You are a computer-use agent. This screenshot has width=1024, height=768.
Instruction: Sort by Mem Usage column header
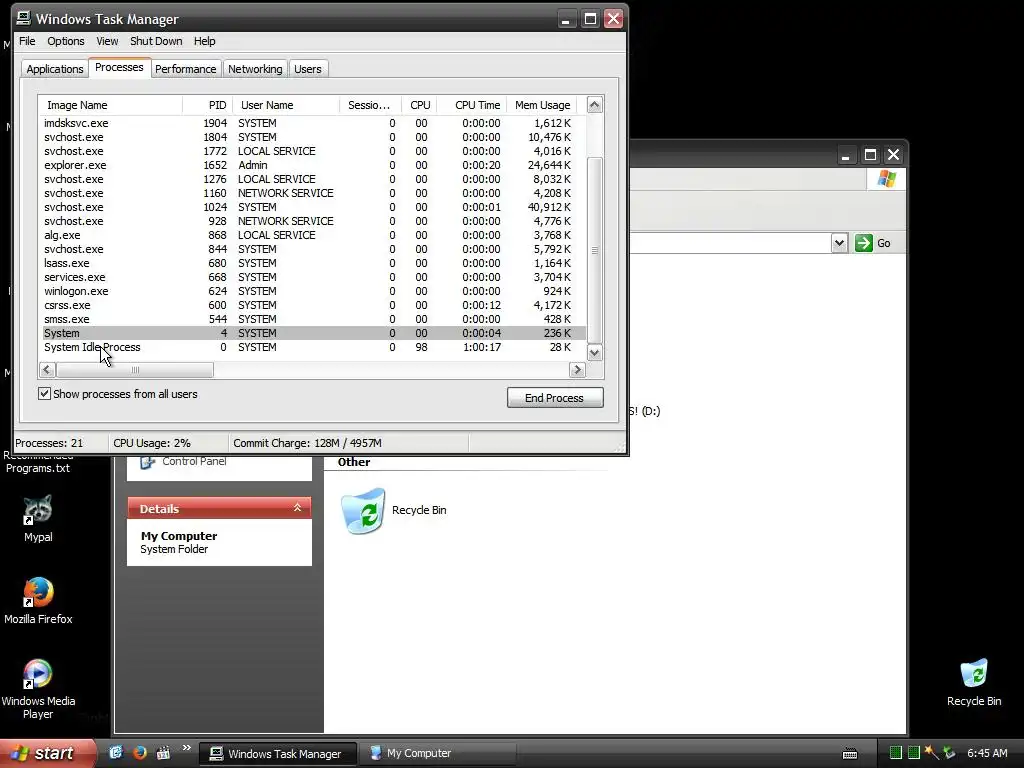[x=542, y=105]
